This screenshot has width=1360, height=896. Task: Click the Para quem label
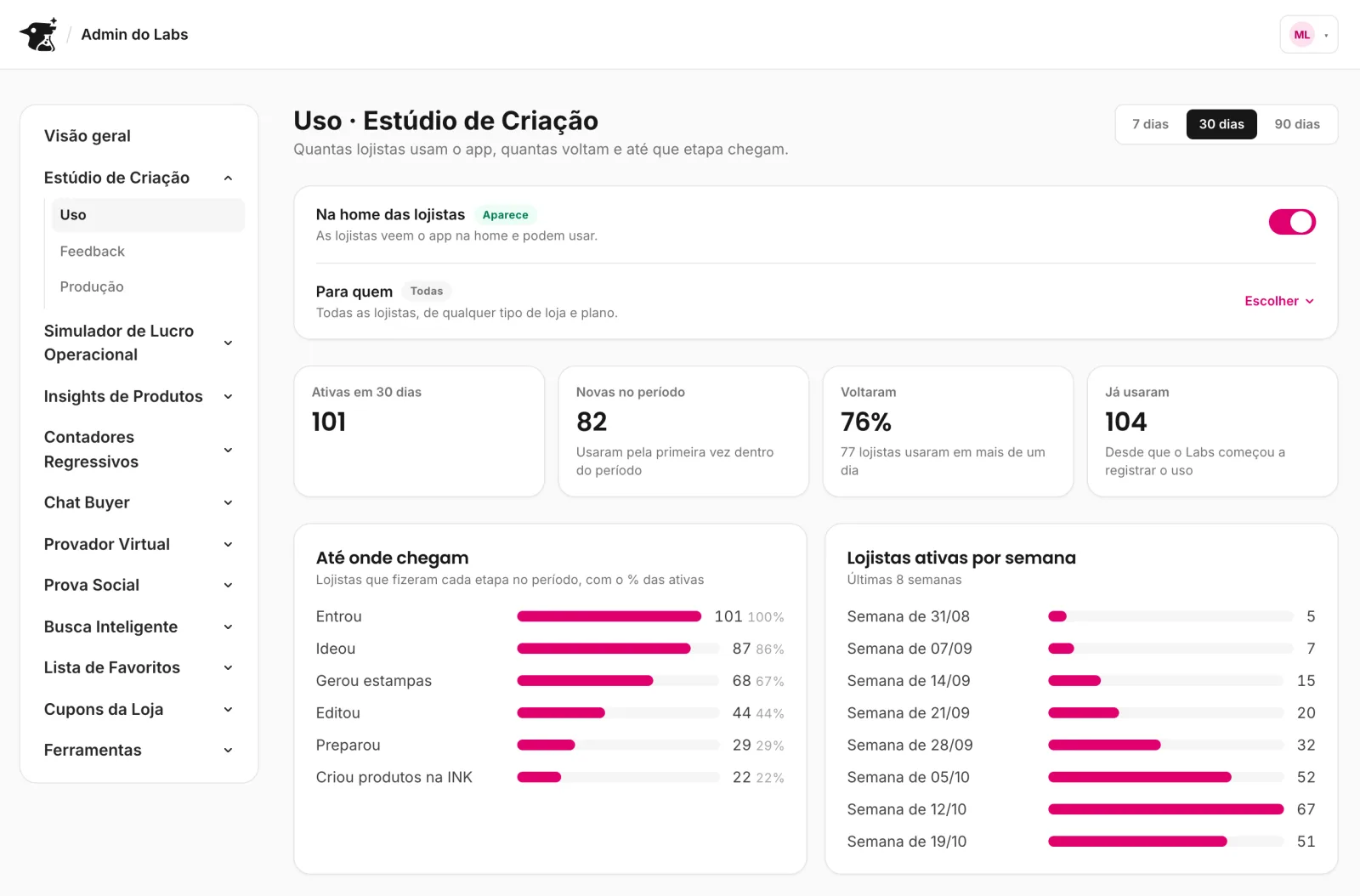(354, 292)
